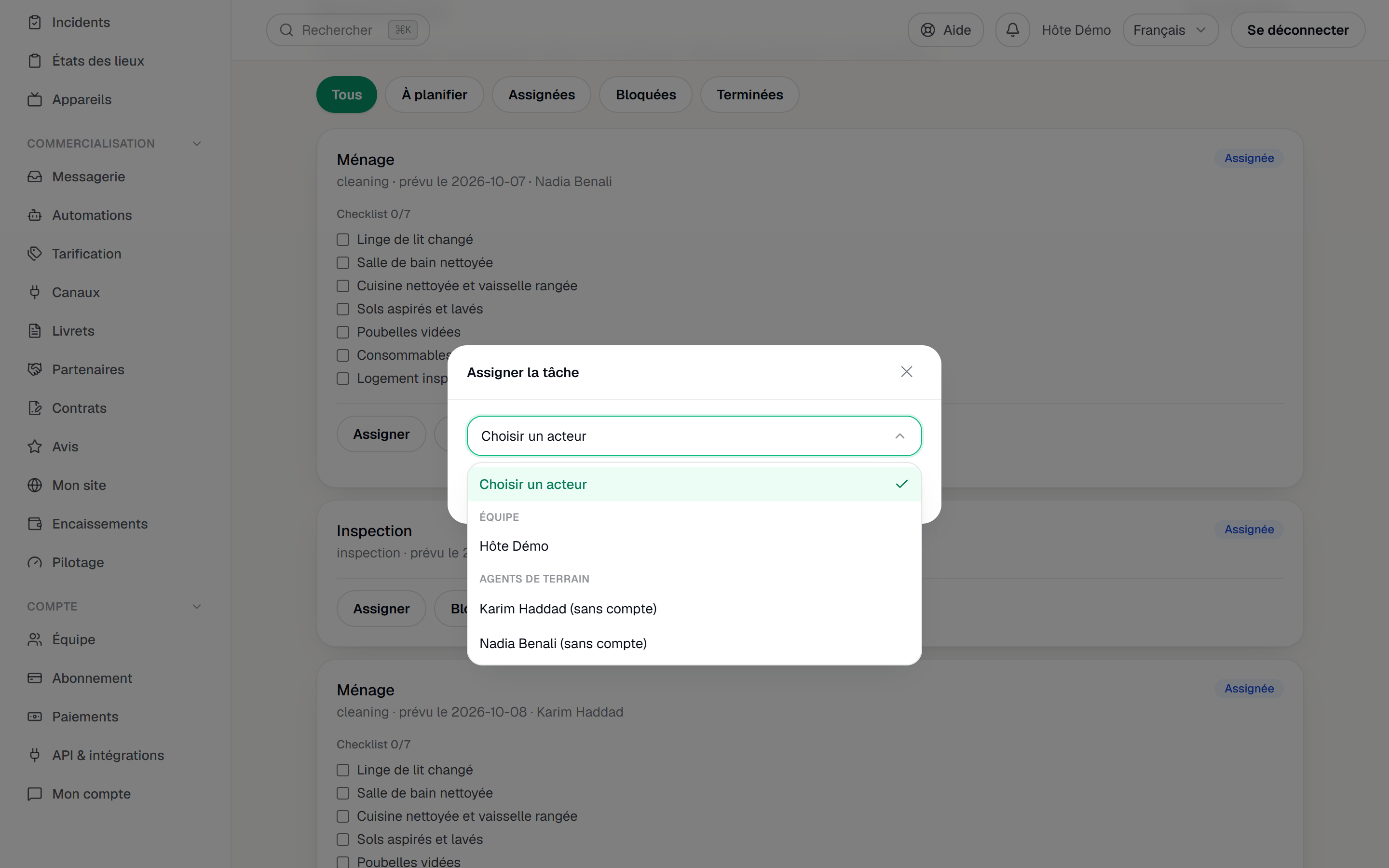The width and height of the screenshot is (1389, 868).
Task: Click the Canaux plug icon
Action: click(x=34, y=292)
